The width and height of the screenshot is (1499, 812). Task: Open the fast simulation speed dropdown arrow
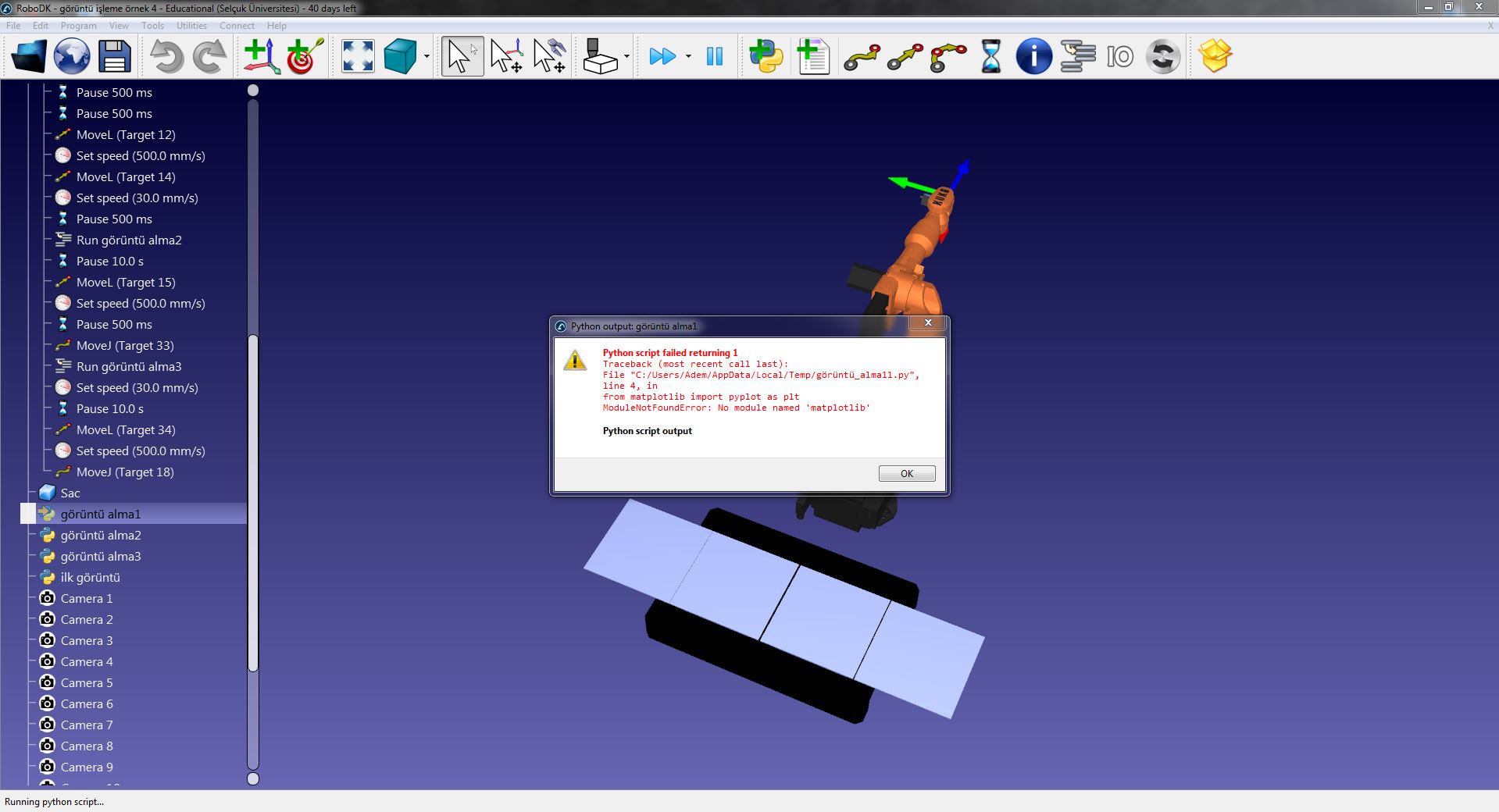pos(688,56)
